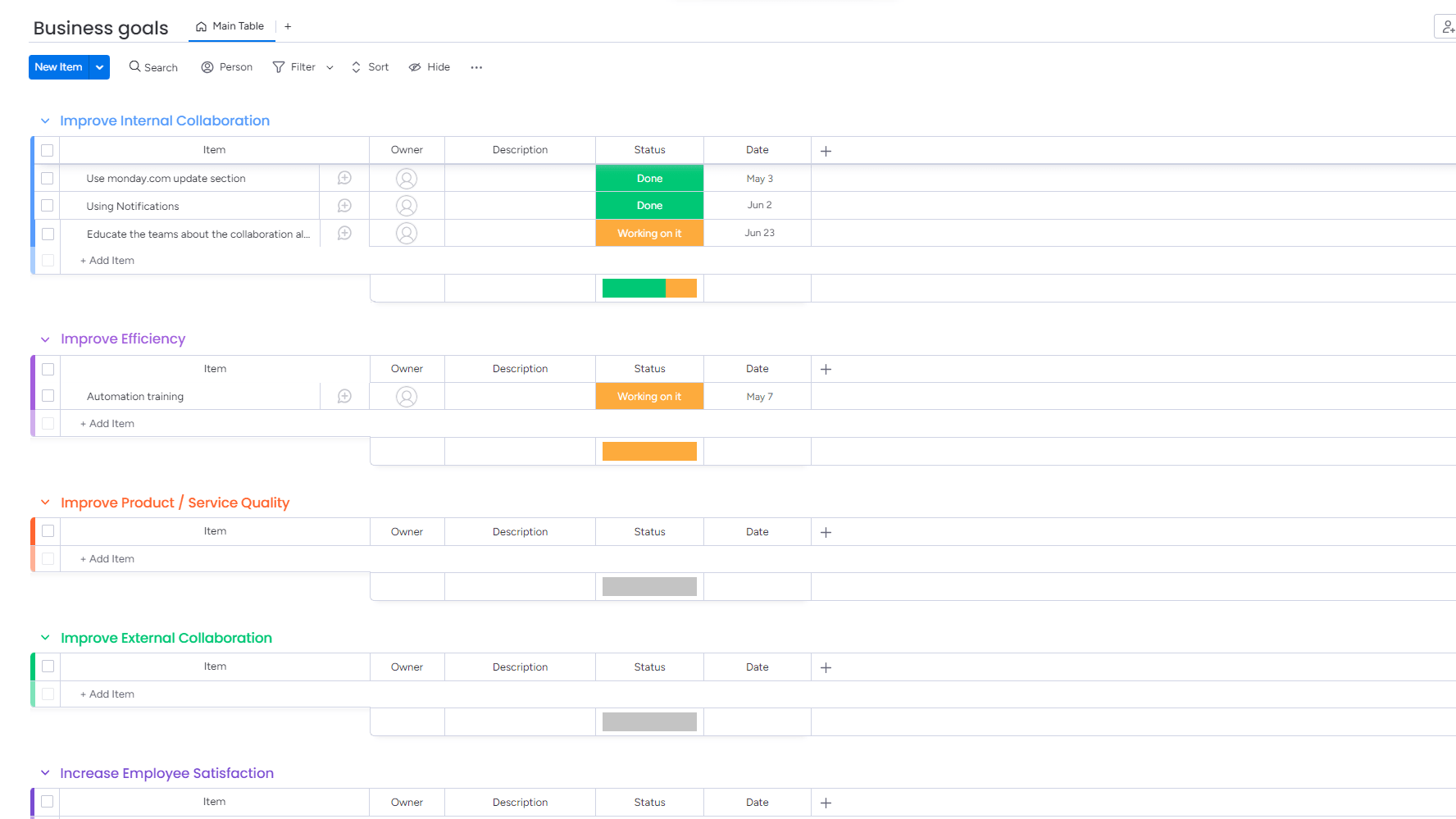
Task: Select all items in Improve Efficiency group
Action: click(x=47, y=369)
